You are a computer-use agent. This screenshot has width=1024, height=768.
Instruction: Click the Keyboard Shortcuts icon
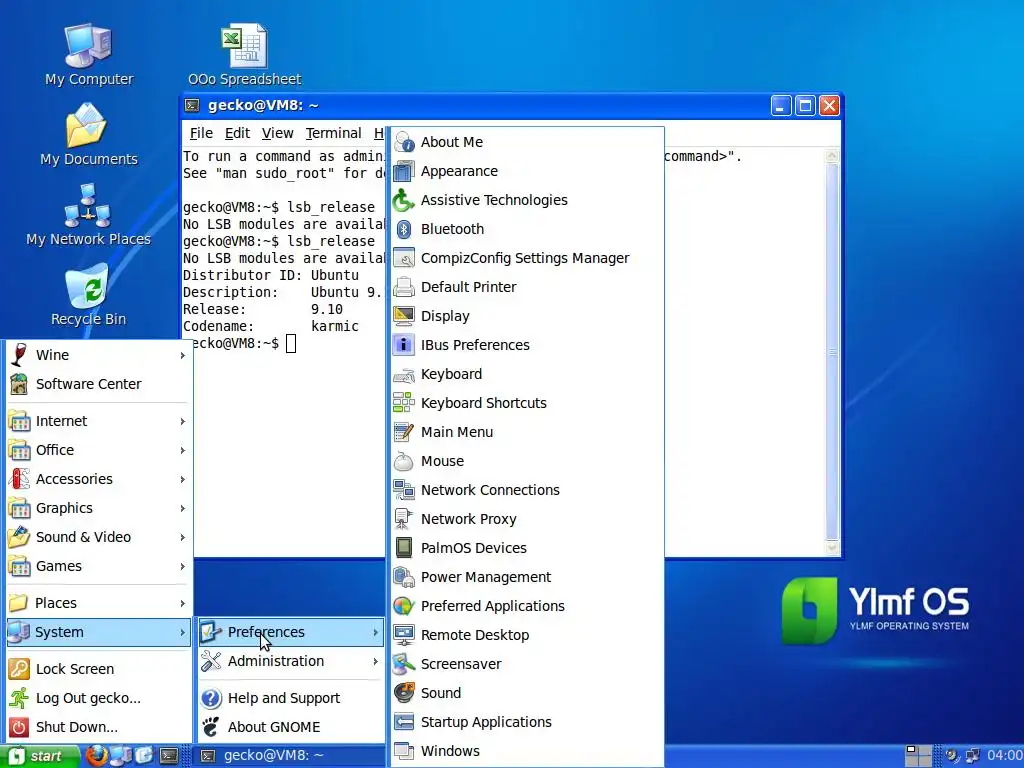coord(404,403)
